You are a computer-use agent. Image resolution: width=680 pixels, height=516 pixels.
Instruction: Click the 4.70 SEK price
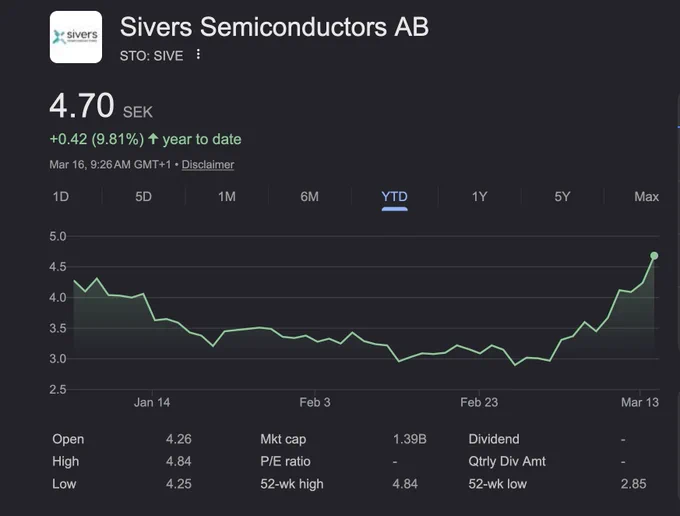coord(101,106)
